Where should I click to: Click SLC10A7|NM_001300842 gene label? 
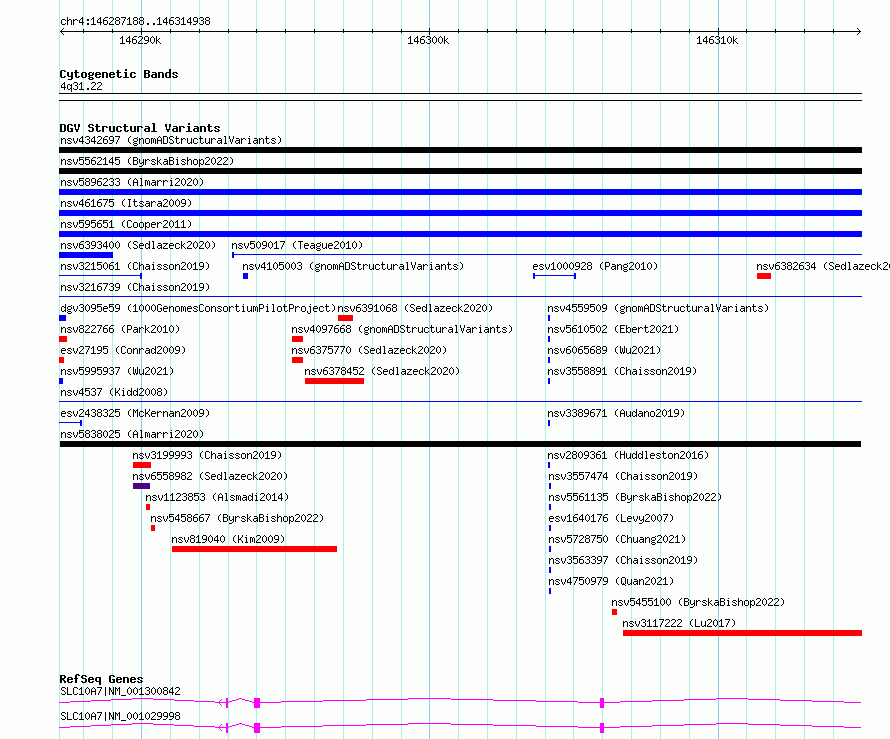pyautogui.click(x=120, y=691)
